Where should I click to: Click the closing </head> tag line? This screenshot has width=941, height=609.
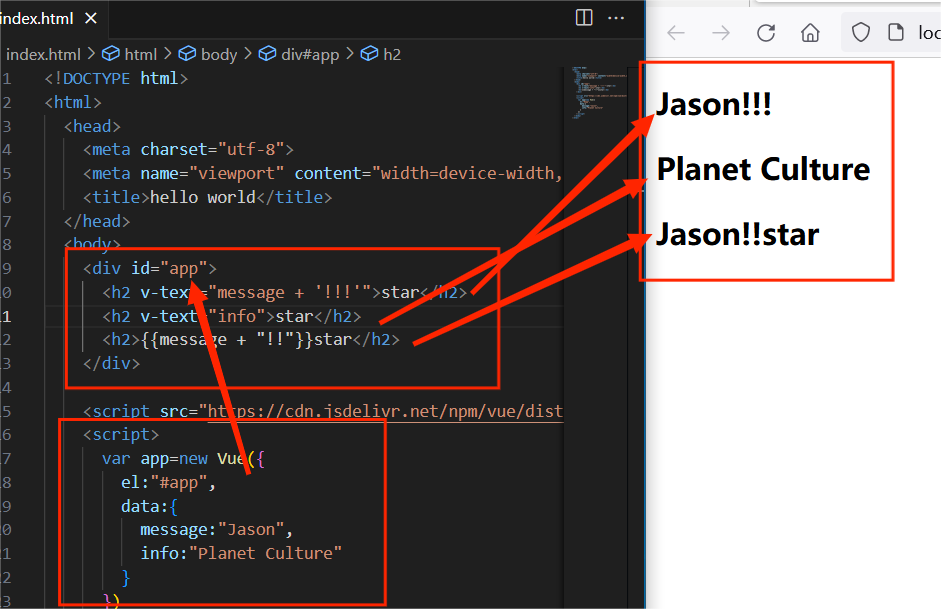pos(97,221)
